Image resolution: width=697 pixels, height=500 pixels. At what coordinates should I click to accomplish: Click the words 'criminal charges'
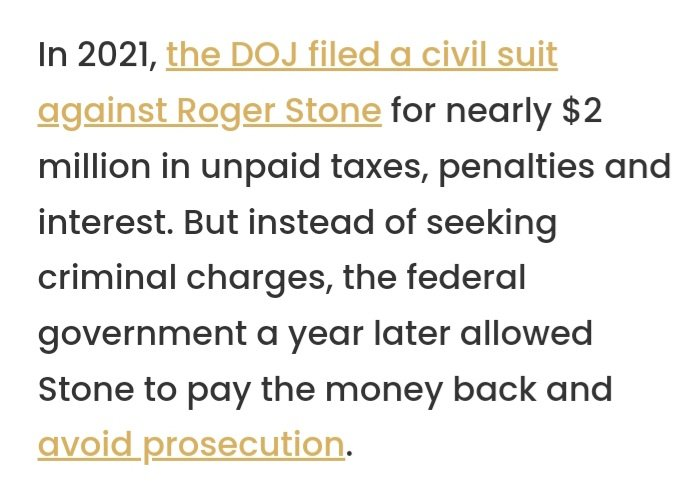pos(180,277)
